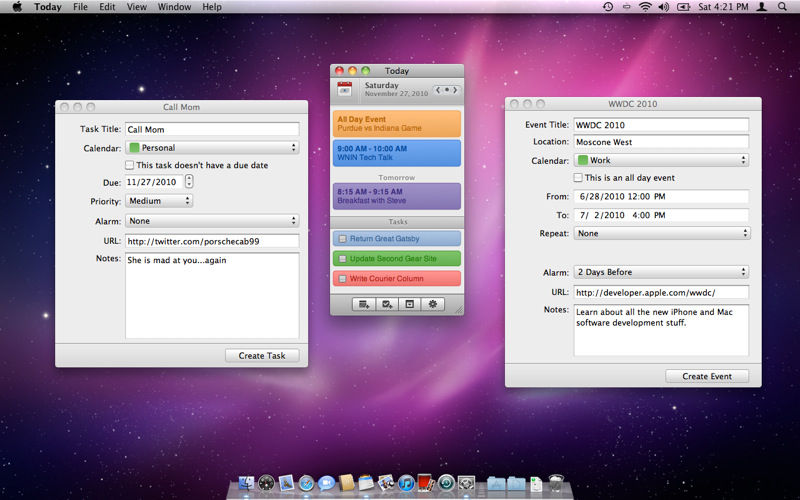Click the Create Task button
800x500 pixels.
(262, 356)
